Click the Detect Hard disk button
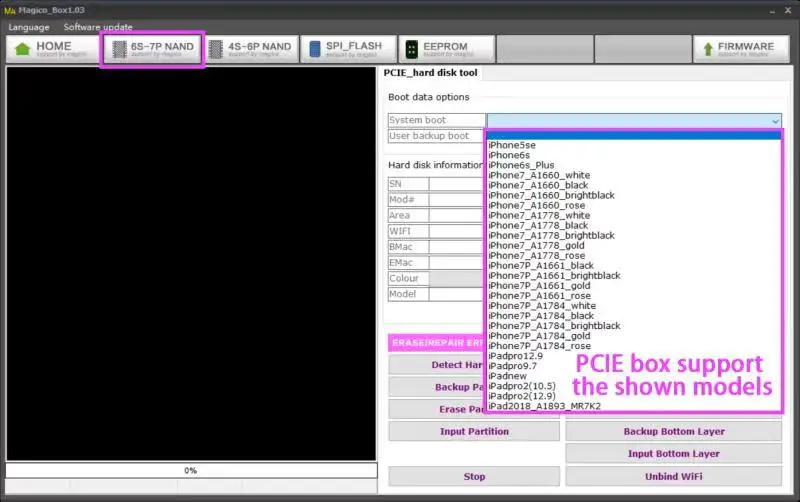Image resolution: width=800 pixels, height=502 pixels. 437,365
